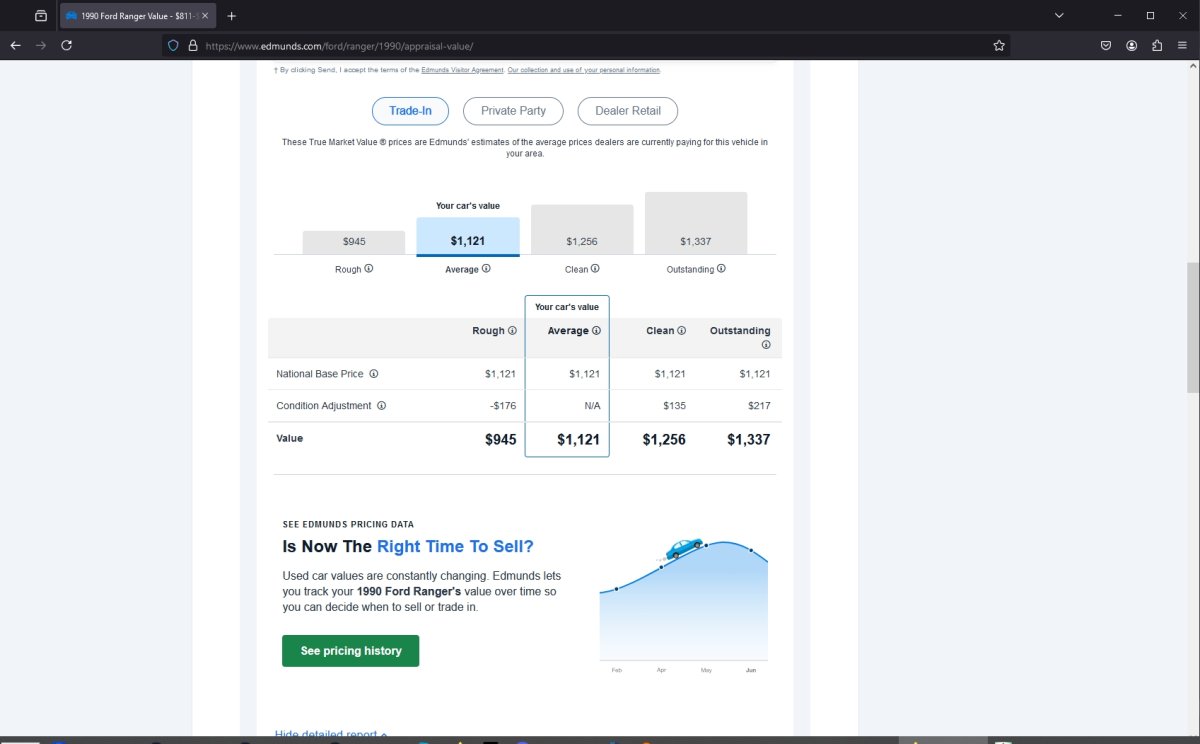Select the $1,337 Outstanding value bar
The width and height of the screenshot is (1200, 744).
point(696,223)
